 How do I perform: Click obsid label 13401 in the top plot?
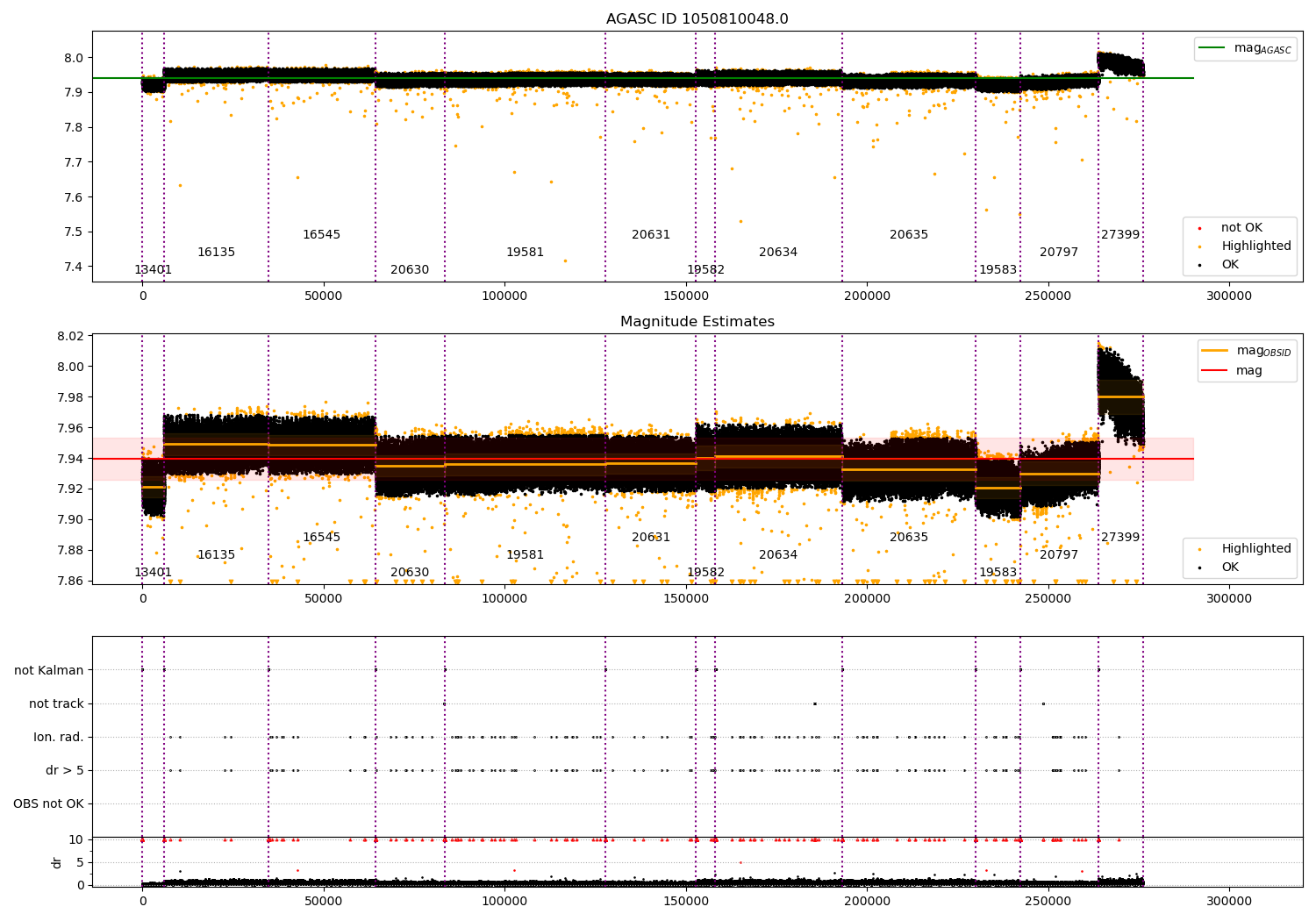pyautogui.click(x=153, y=270)
